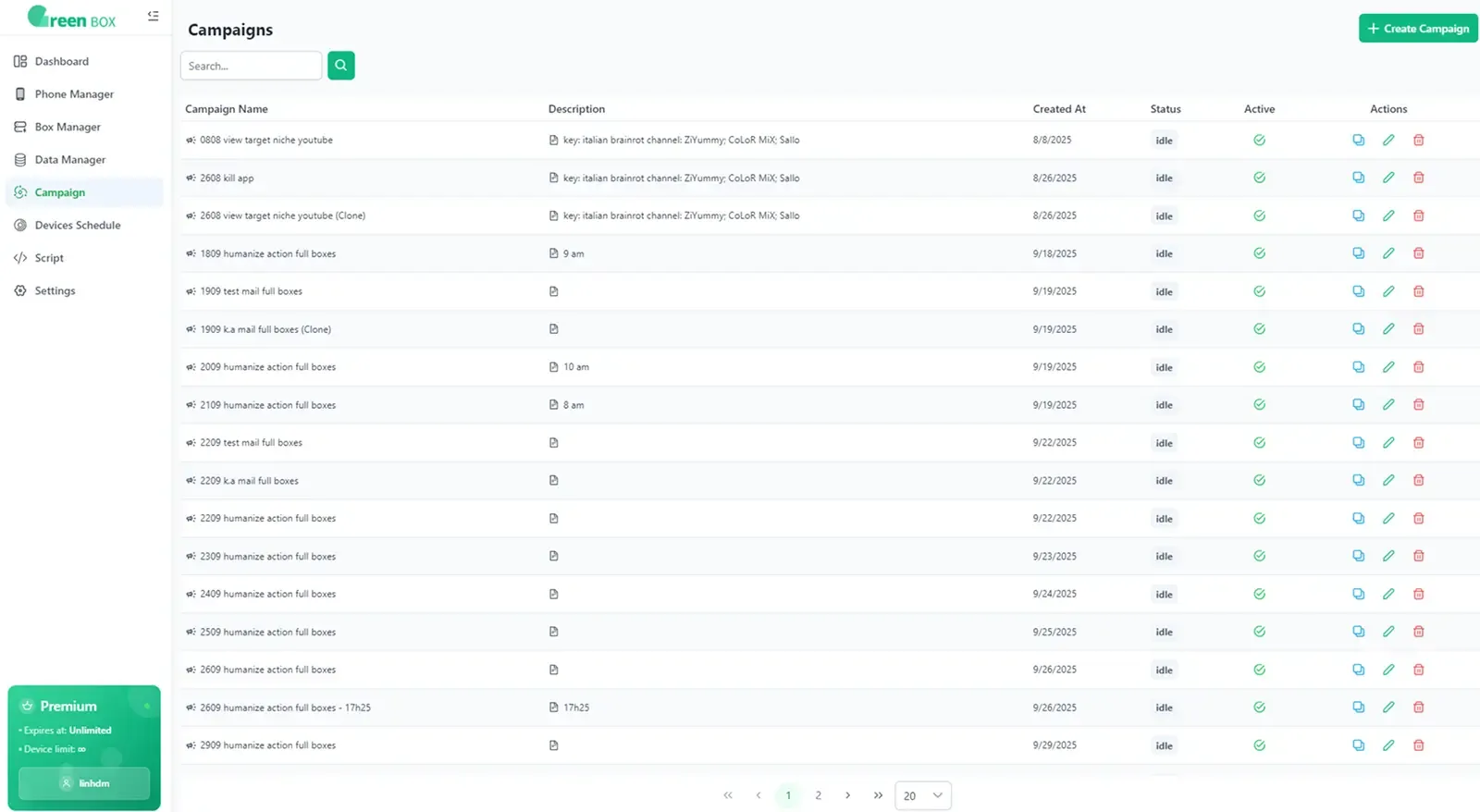
Task: Open Data Manager in the sidebar
Action: click(84, 160)
